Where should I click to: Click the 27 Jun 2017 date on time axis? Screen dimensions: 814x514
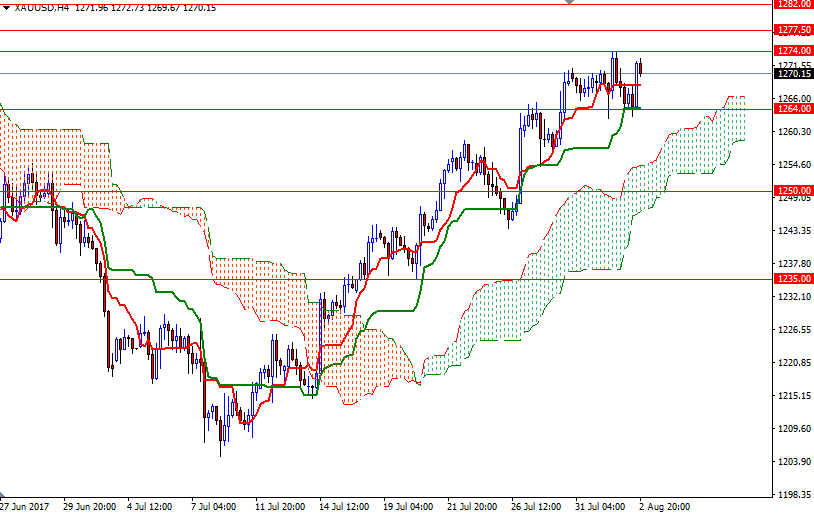point(26,506)
